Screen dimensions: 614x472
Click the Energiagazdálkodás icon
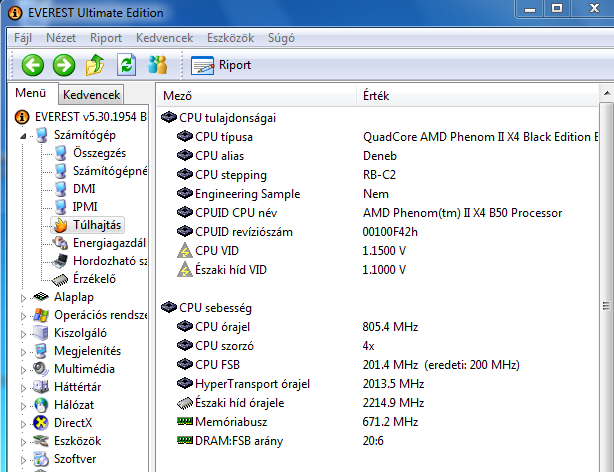61,243
